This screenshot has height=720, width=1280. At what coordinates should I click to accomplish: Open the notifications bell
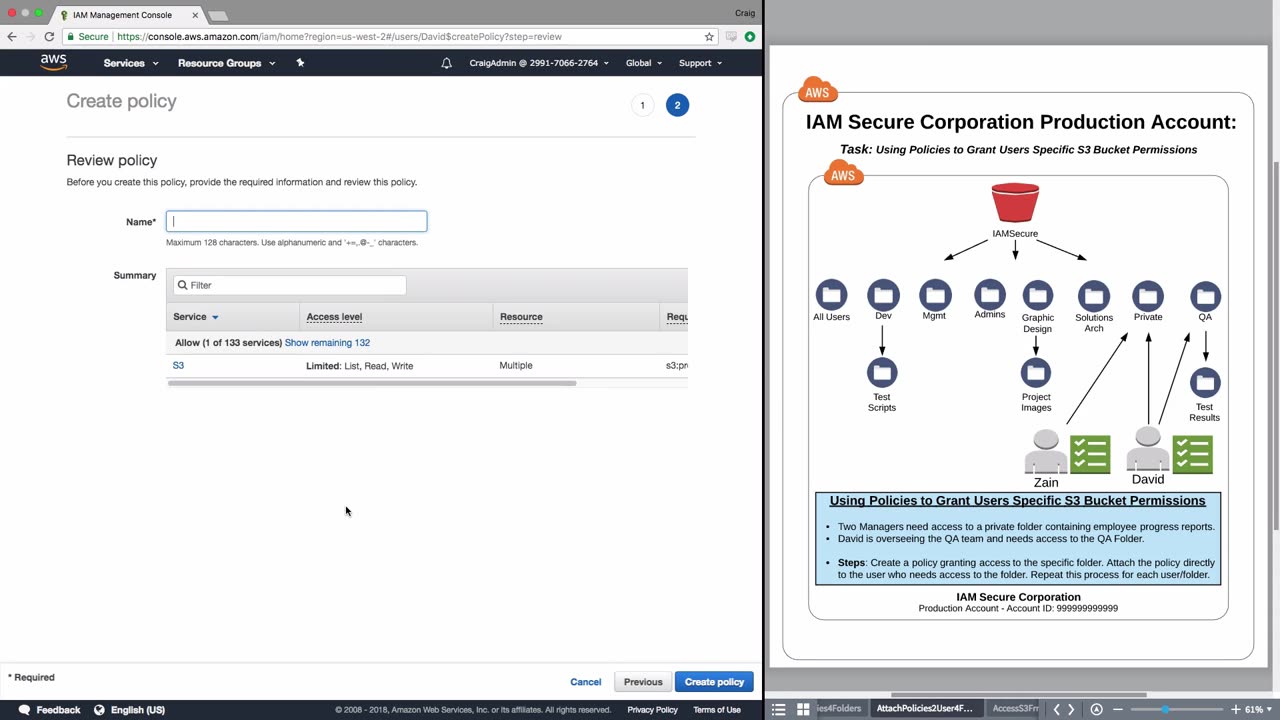click(447, 63)
